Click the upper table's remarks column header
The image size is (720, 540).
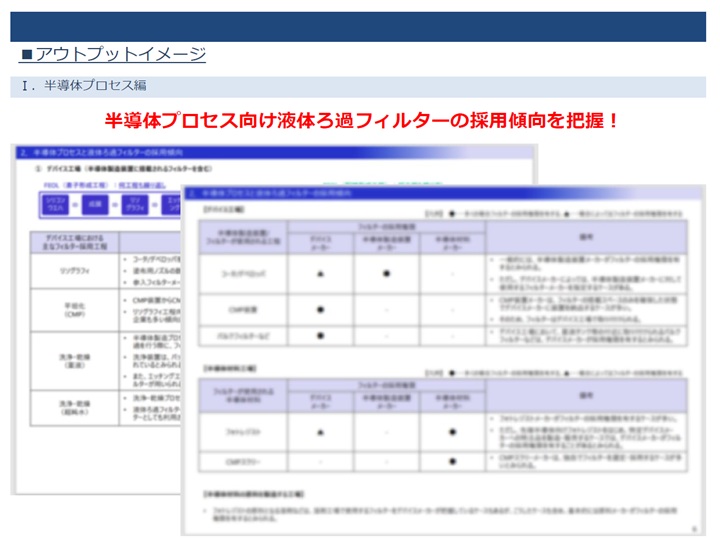coord(586,237)
